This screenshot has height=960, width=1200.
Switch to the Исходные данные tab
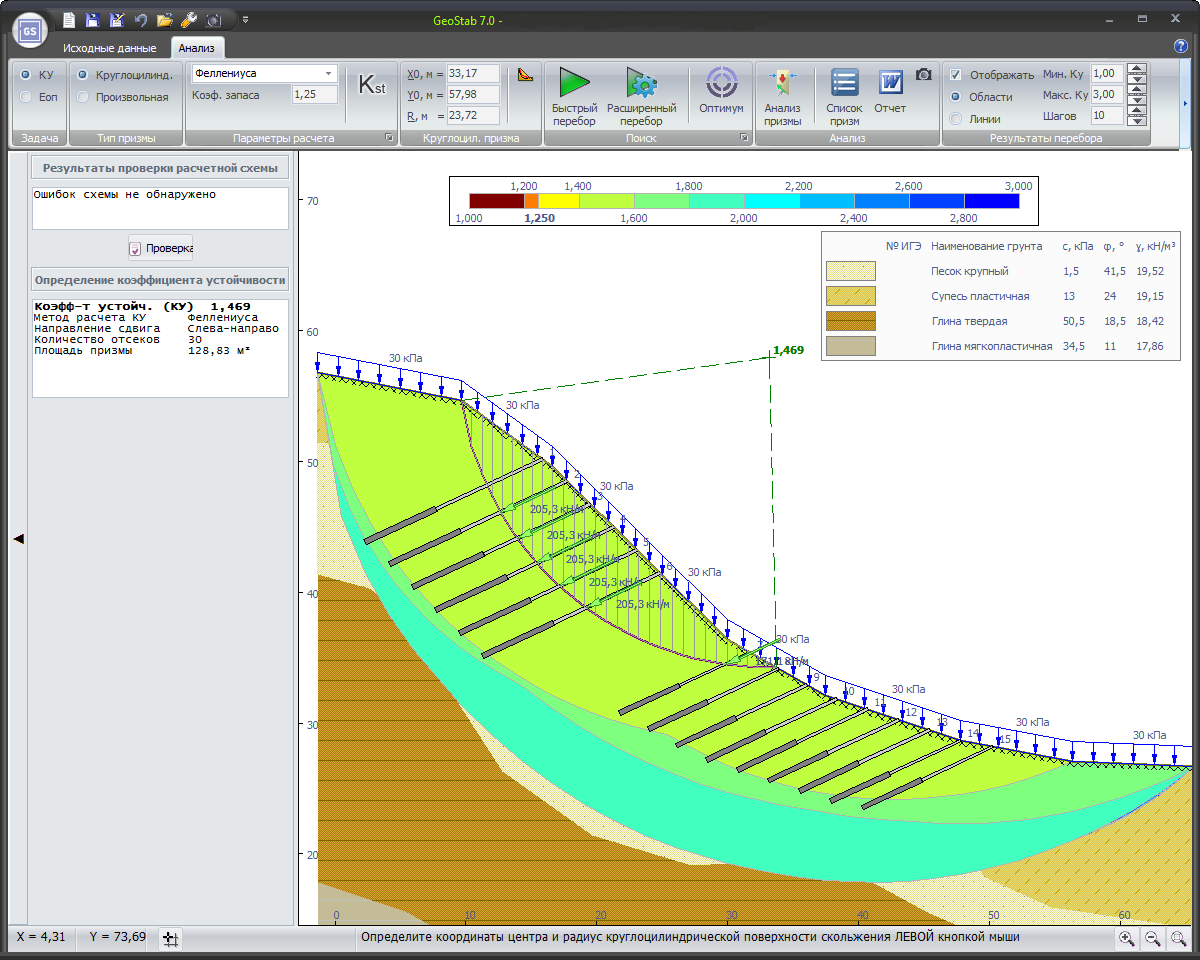tap(109, 48)
